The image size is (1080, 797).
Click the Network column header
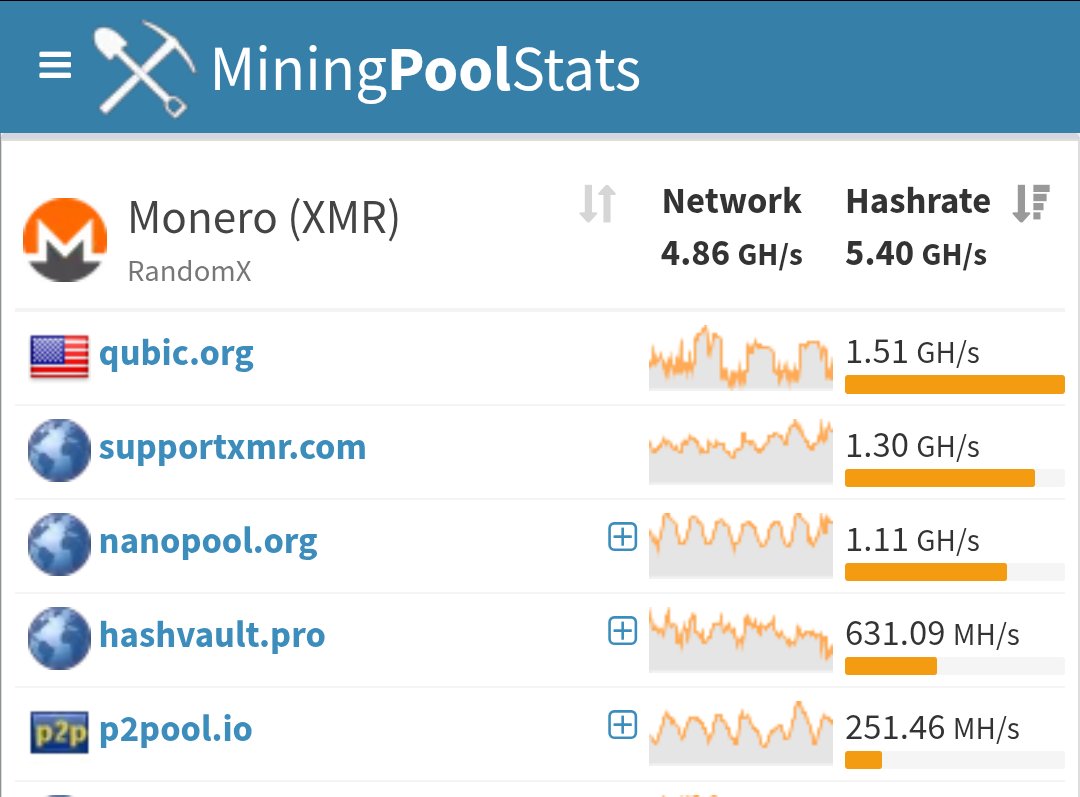pos(731,202)
